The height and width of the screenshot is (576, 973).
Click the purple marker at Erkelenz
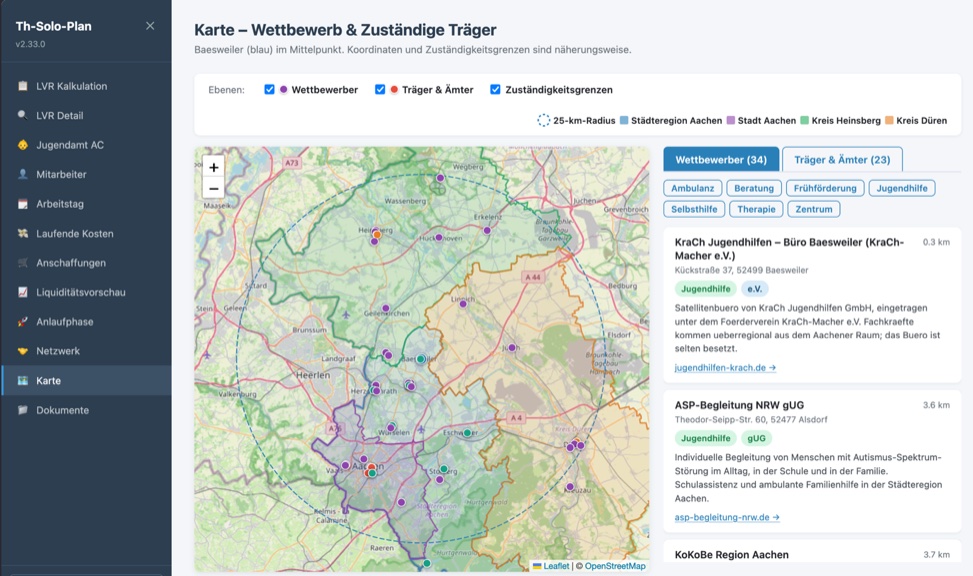(487, 230)
